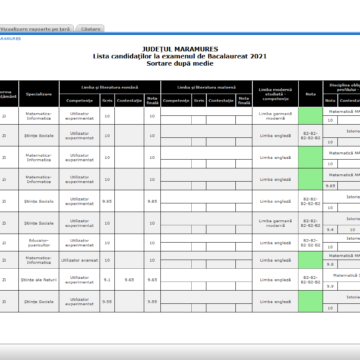The height and width of the screenshot is (360, 360).
Task: Click the Sortare după medie subtitle
Action: click(x=180, y=63)
